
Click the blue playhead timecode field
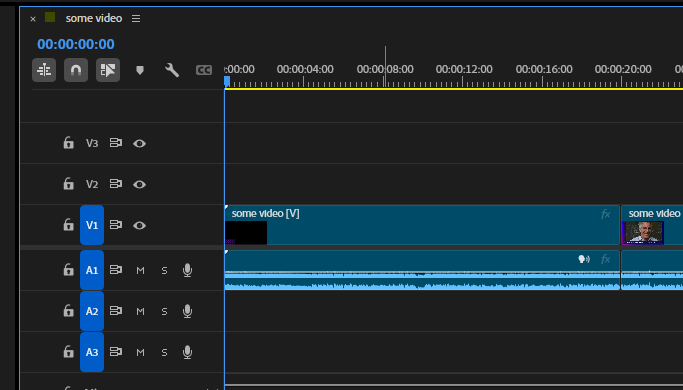click(76, 44)
